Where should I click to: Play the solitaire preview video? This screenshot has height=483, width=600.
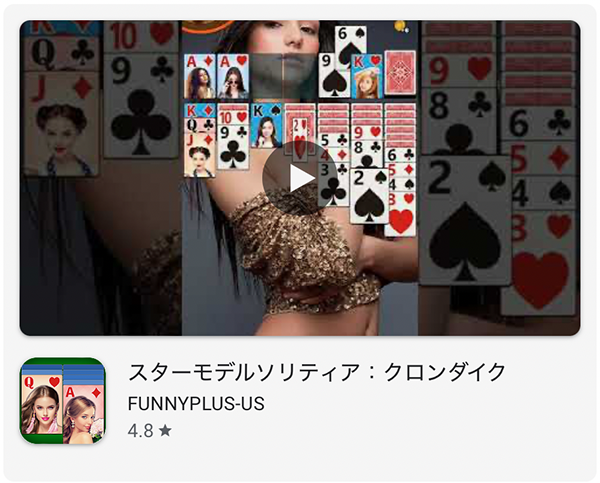pos(300,178)
